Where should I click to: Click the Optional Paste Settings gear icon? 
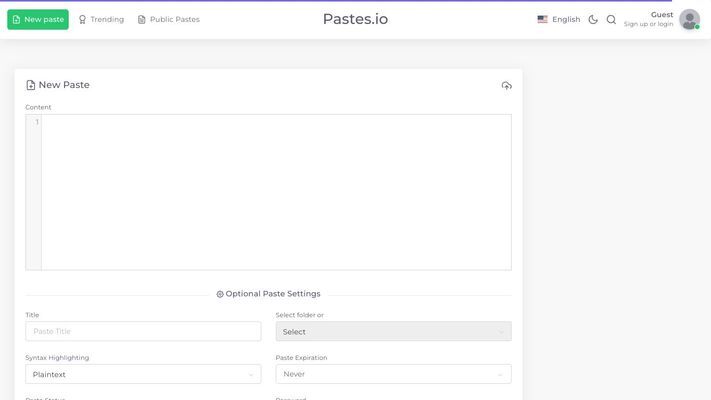coord(220,294)
